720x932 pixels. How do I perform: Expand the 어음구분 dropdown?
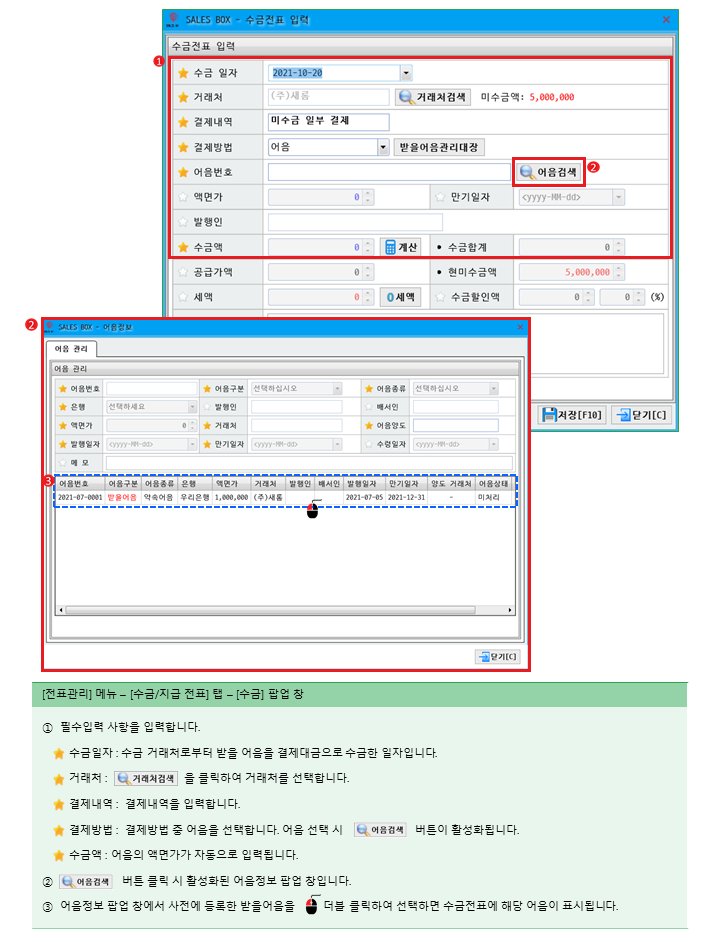click(x=337, y=388)
